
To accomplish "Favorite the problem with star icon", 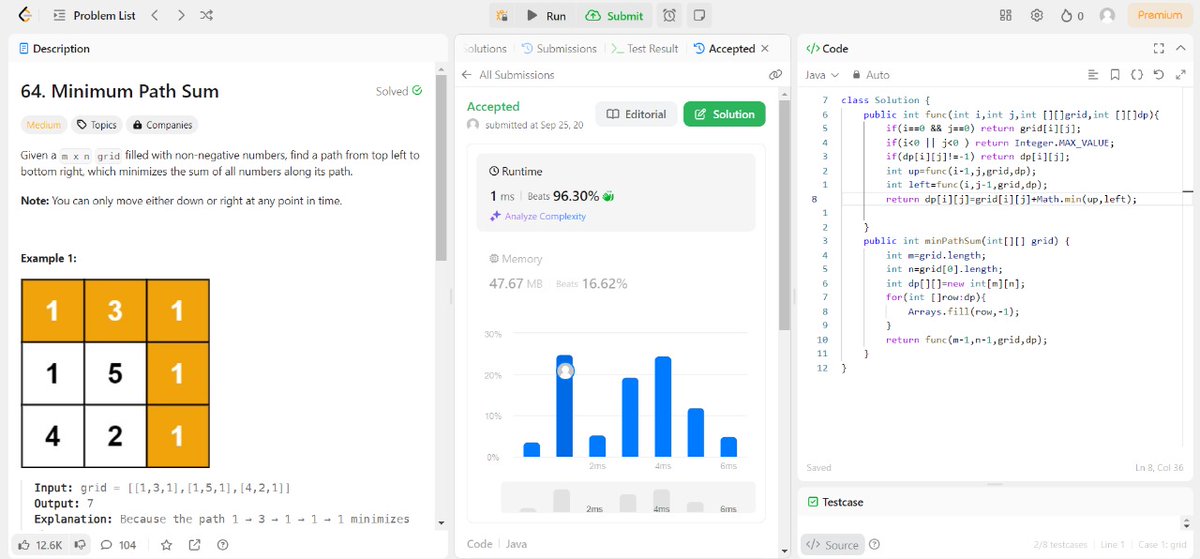I will point(167,545).
